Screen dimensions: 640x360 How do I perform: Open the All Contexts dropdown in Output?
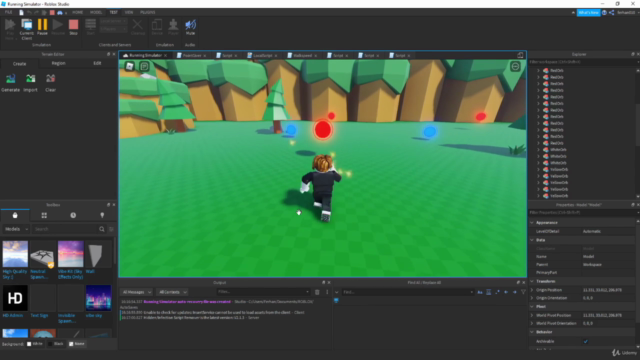173,292
